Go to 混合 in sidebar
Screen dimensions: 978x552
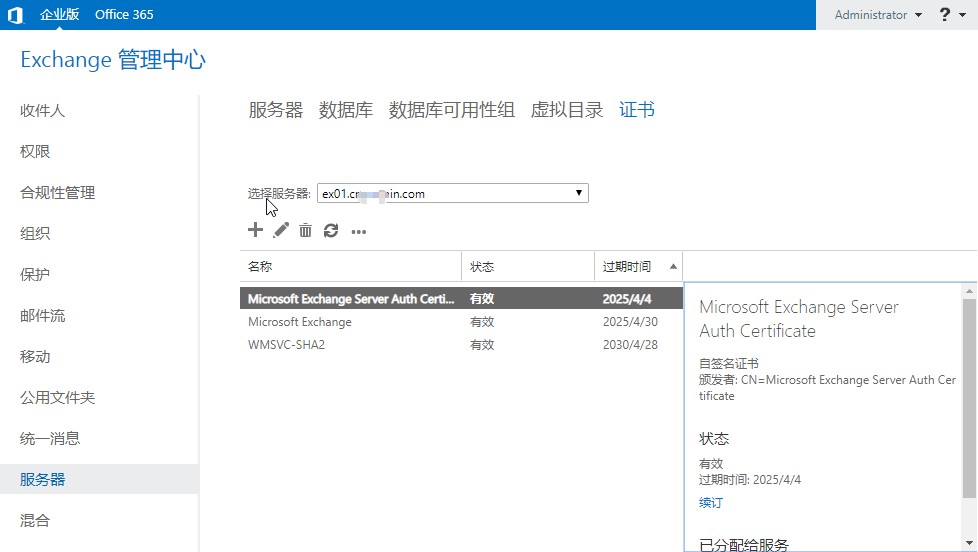35,520
